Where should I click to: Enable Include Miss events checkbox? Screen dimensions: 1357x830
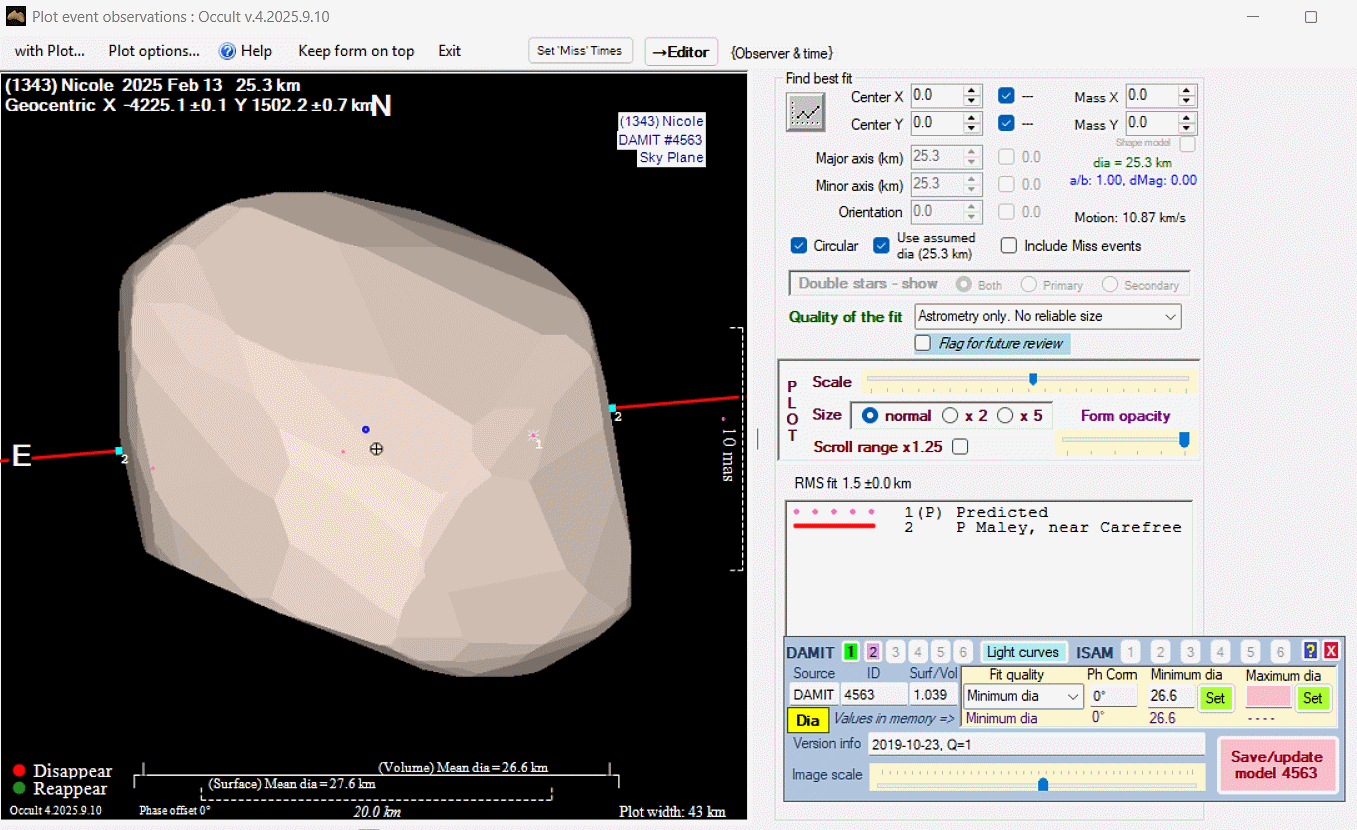[x=1009, y=246]
